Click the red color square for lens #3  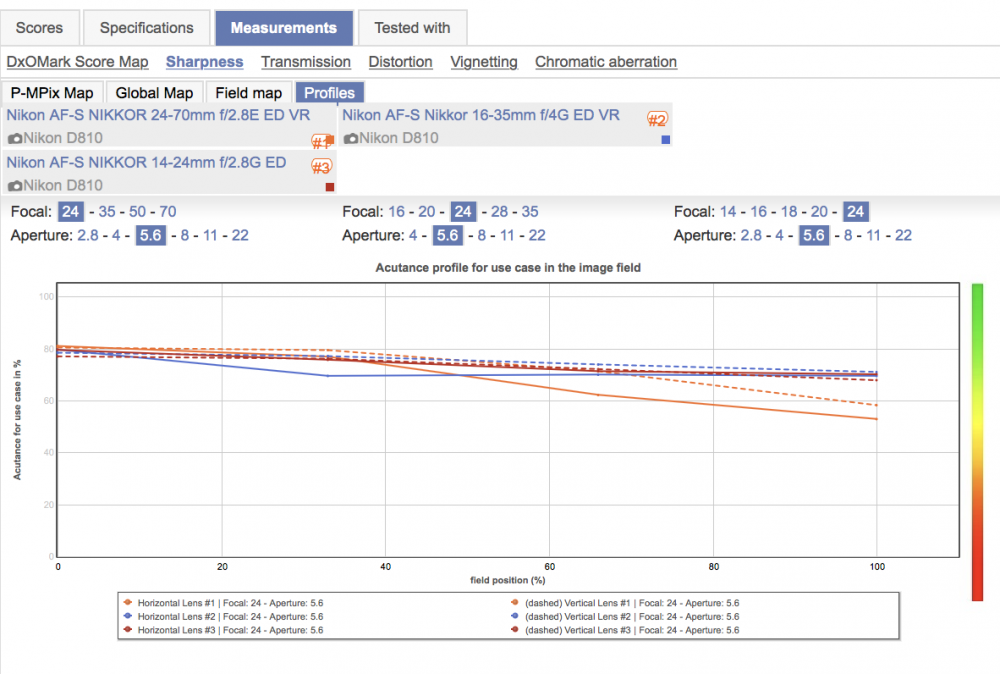coord(330,187)
